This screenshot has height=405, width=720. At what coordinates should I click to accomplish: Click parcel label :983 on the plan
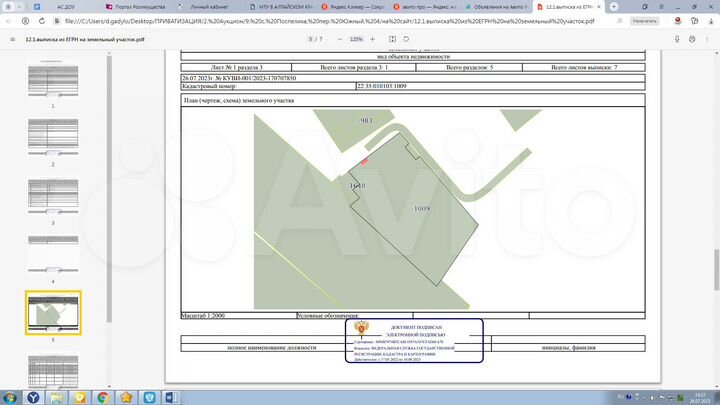pos(366,121)
